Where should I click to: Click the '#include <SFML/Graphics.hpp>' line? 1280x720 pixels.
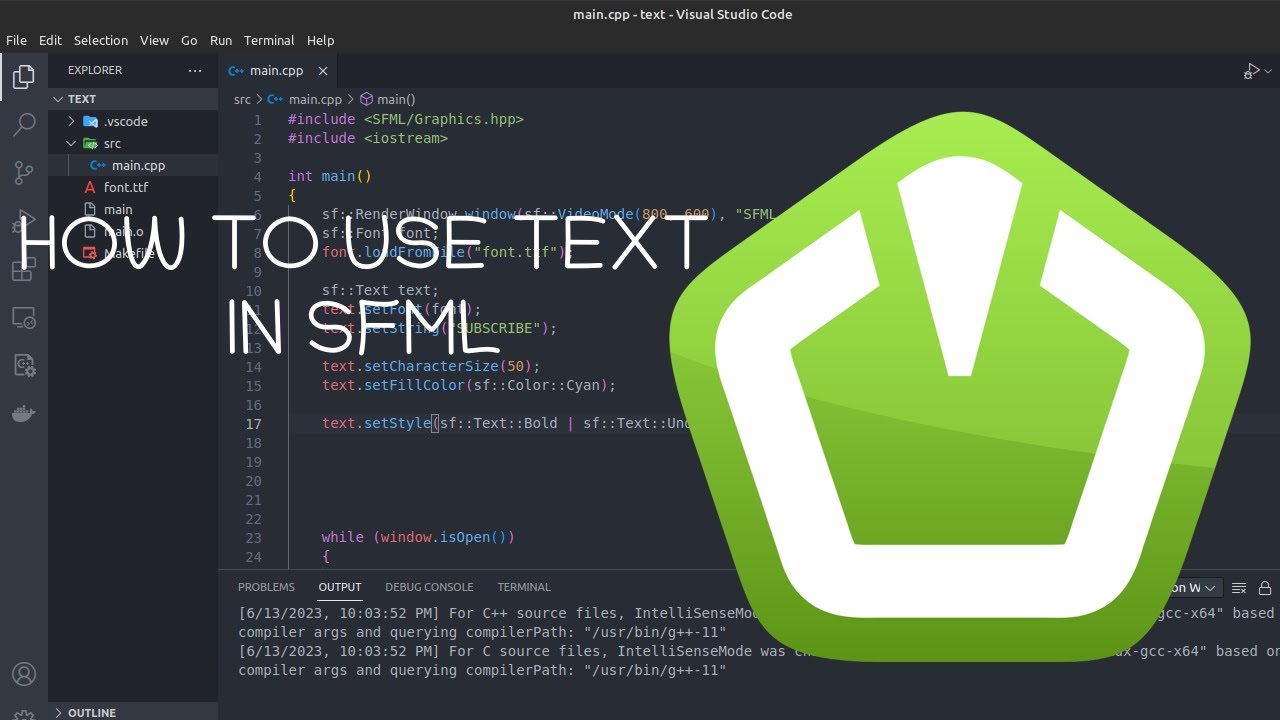click(x=406, y=119)
